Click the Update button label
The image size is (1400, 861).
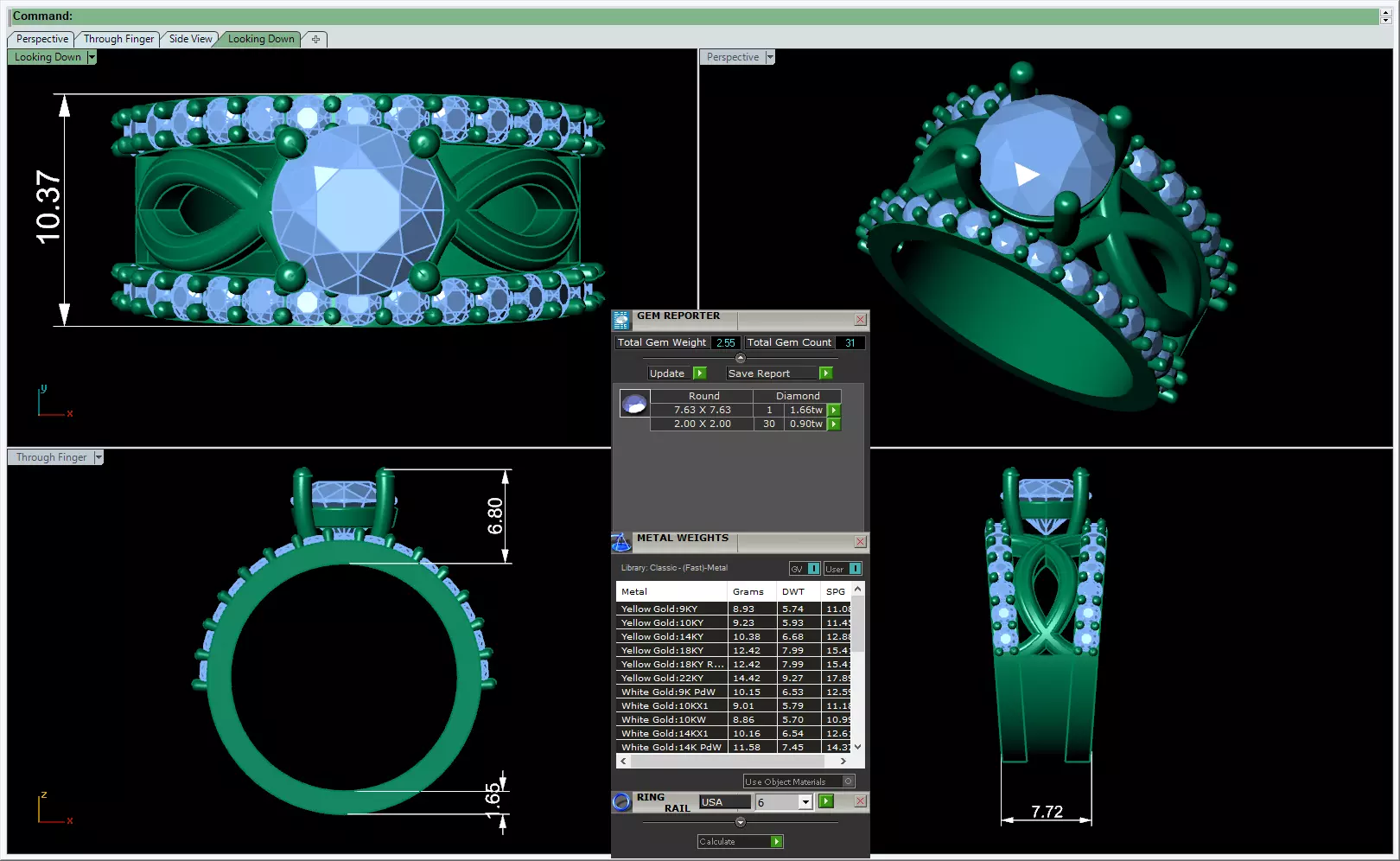[x=667, y=373]
